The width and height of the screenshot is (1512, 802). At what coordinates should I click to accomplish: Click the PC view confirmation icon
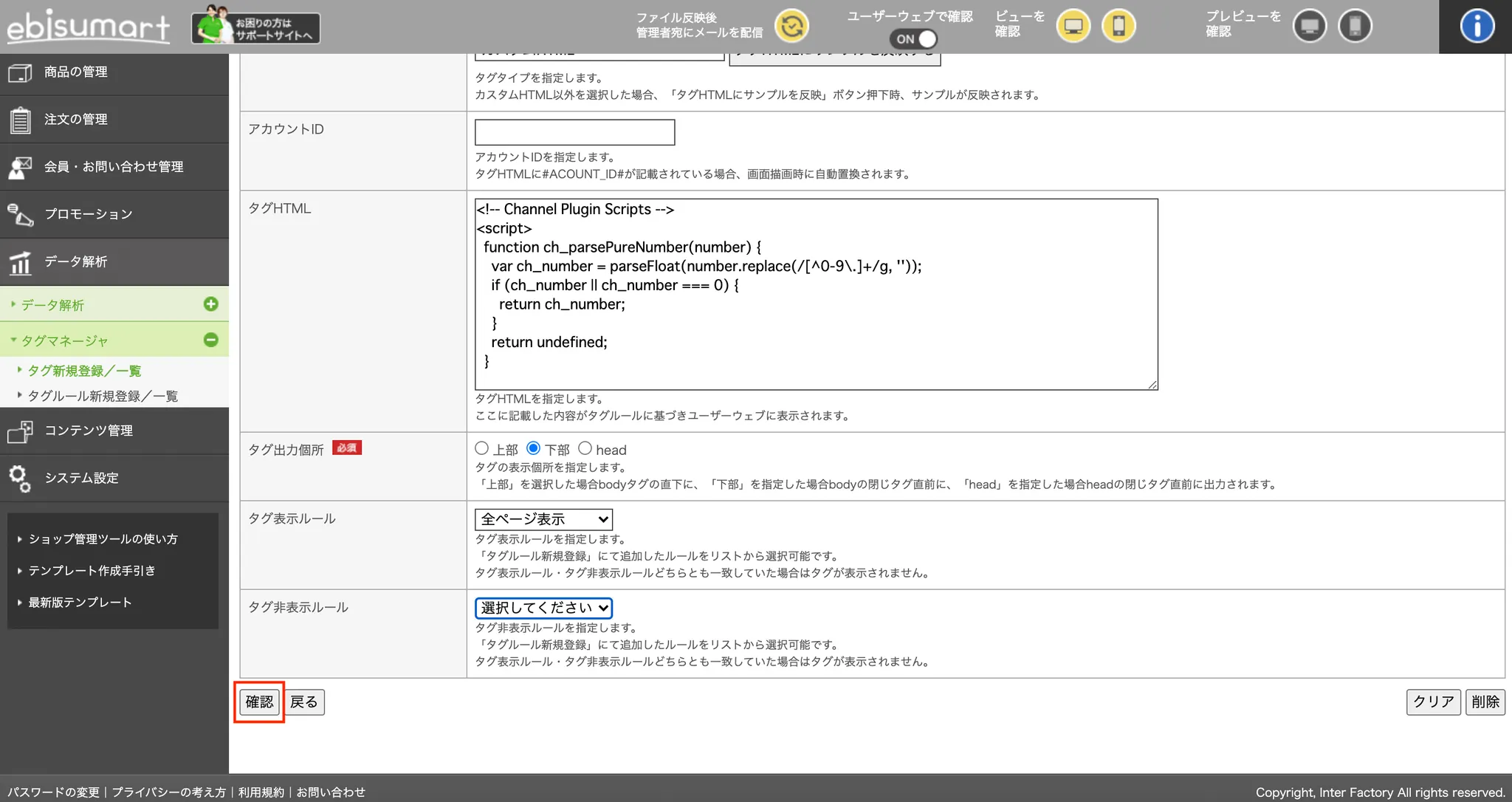coord(1073,27)
